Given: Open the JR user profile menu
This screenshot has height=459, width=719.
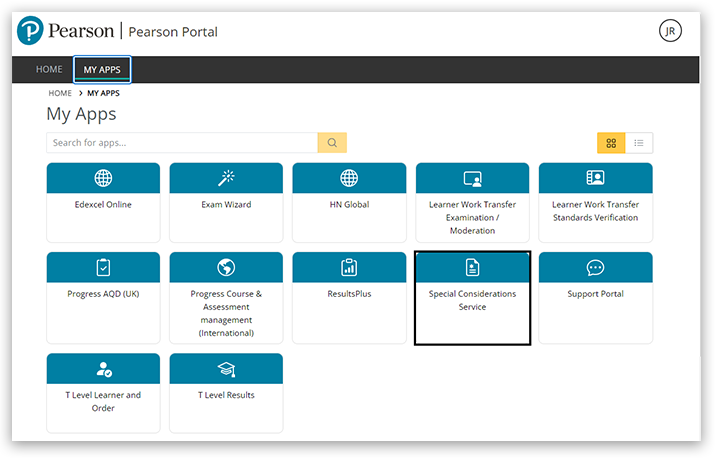Looking at the screenshot, I should coord(670,31).
